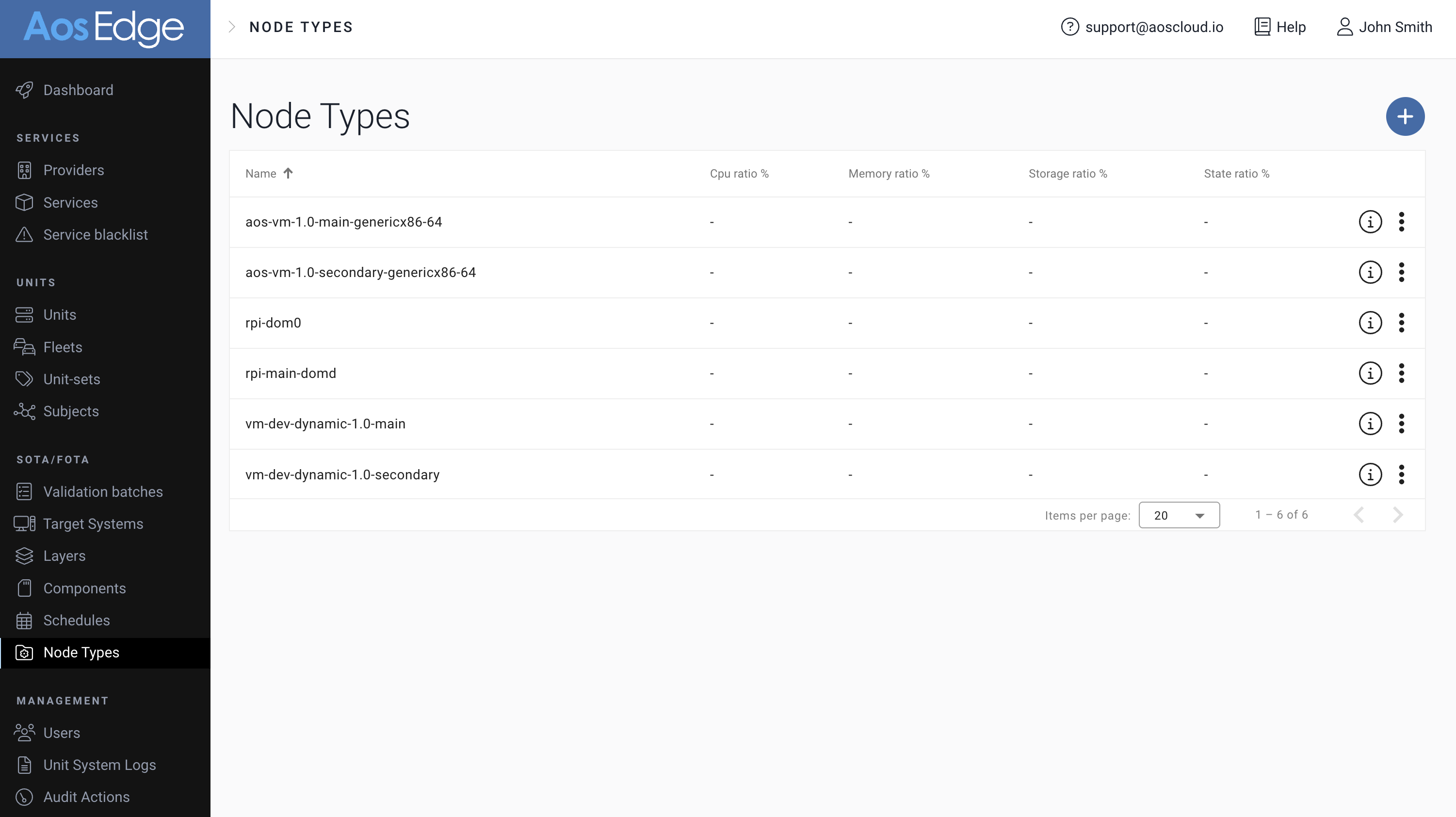The image size is (1456, 817).
Task: Open Service blacklist menu entry
Action: (96, 235)
